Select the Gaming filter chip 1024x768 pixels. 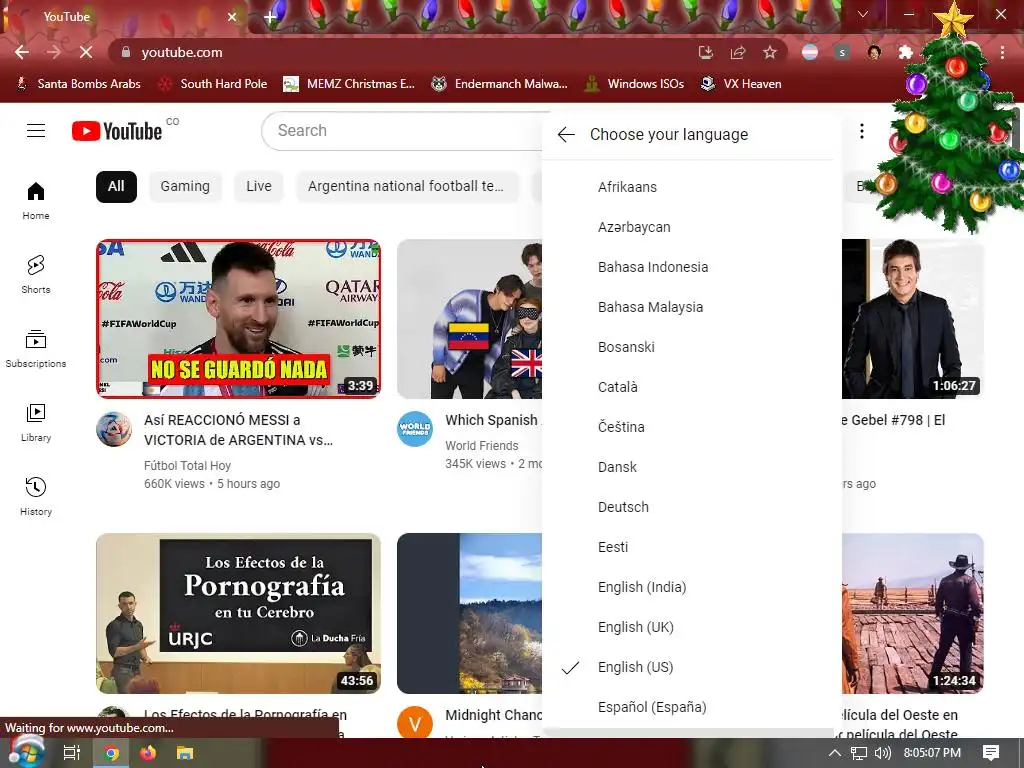(x=185, y=187)
